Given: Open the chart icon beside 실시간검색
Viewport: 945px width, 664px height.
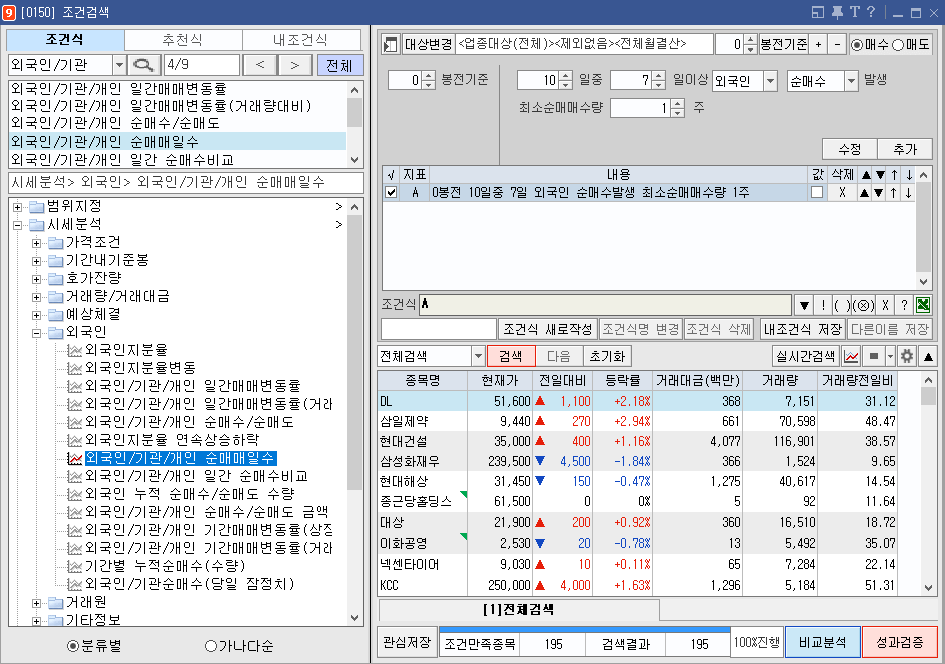Looking at the screenshot, I should coord(851,357).
